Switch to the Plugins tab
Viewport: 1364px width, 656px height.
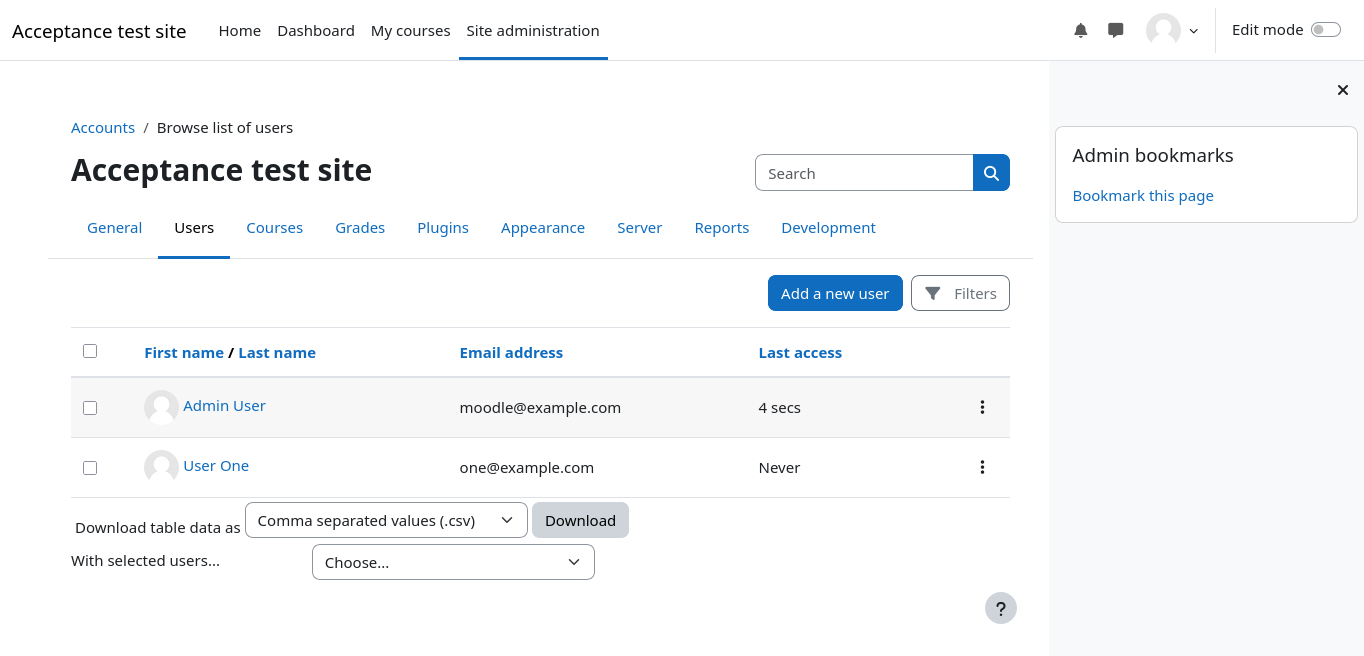click(443, 228)
